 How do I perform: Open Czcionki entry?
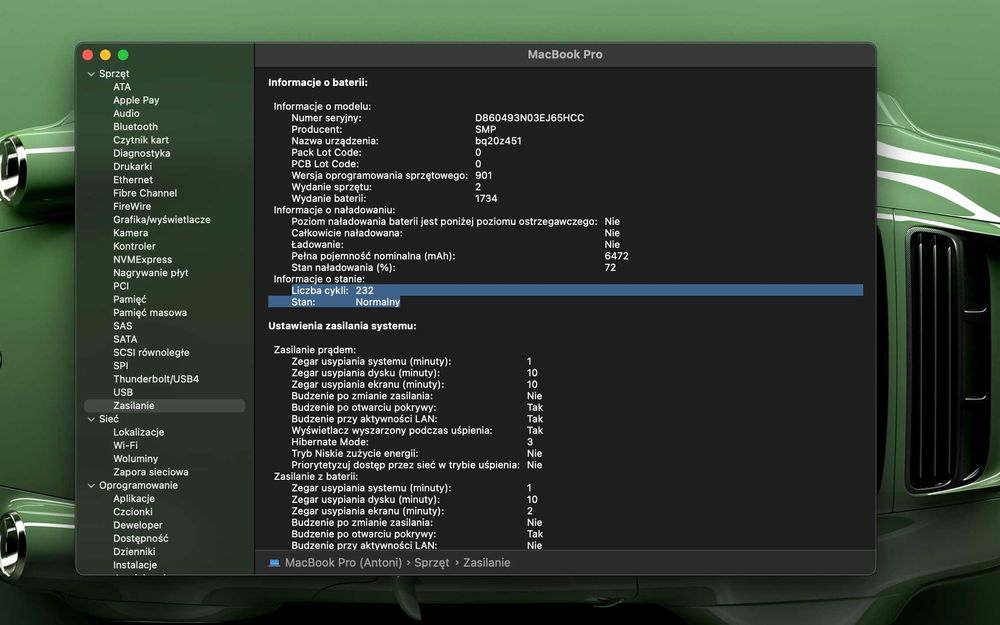tap(133, 512)
